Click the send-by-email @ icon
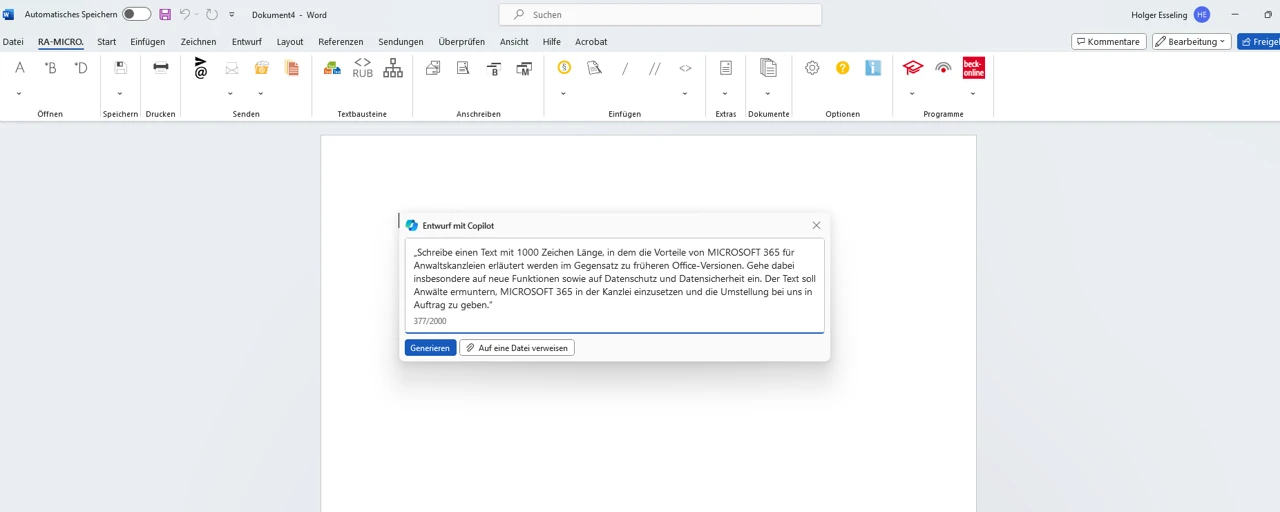This screenshot has height=512, width=1280. (201, 68)
